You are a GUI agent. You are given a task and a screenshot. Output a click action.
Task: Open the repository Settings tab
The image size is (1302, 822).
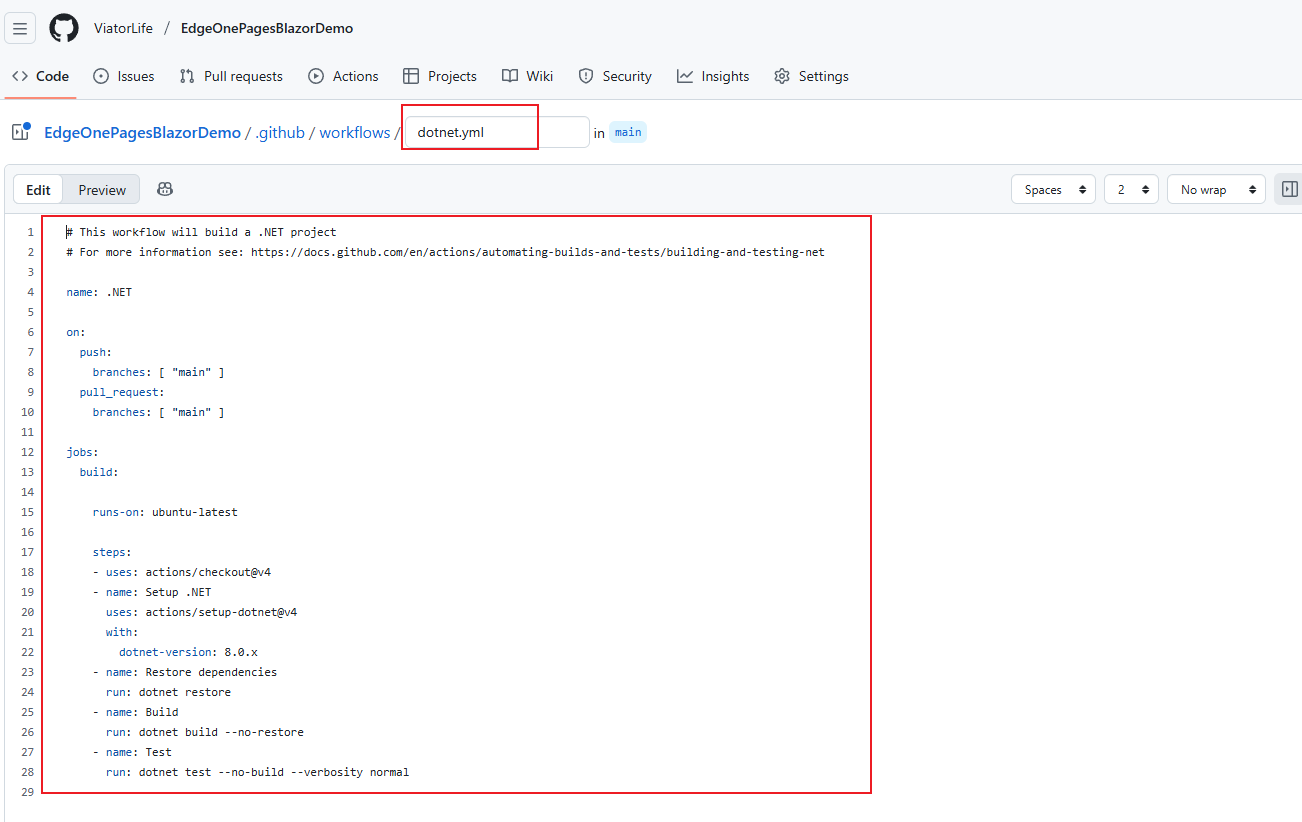pyautogui.click(x=811, y=76)
